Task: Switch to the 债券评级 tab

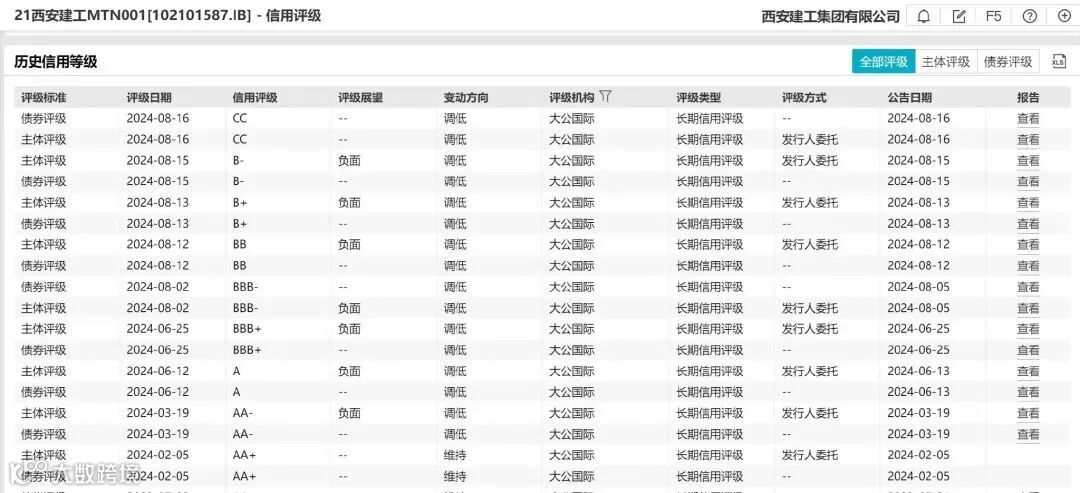Action: tap(1008, 61)
